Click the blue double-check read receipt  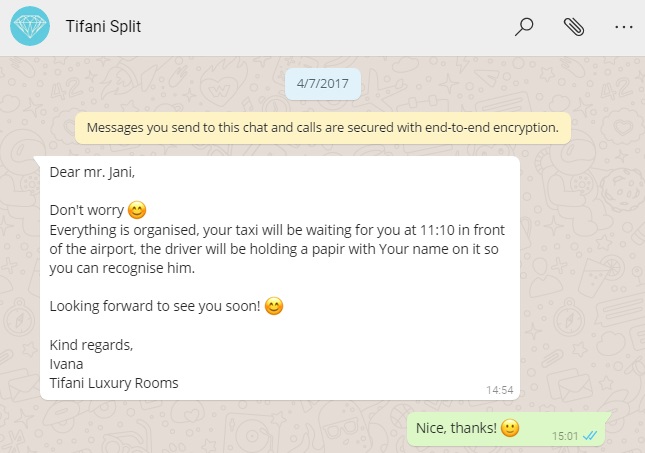590,436
